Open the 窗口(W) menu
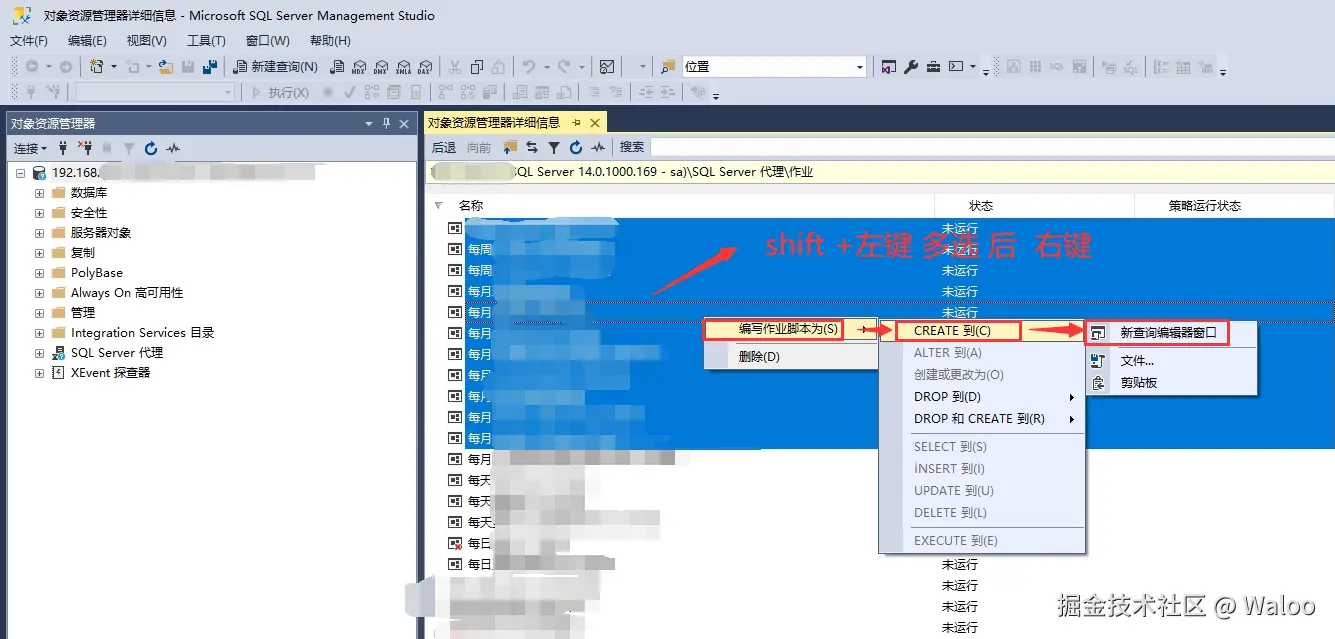The height and width of the screenshot is (639, 1335). 267,40
